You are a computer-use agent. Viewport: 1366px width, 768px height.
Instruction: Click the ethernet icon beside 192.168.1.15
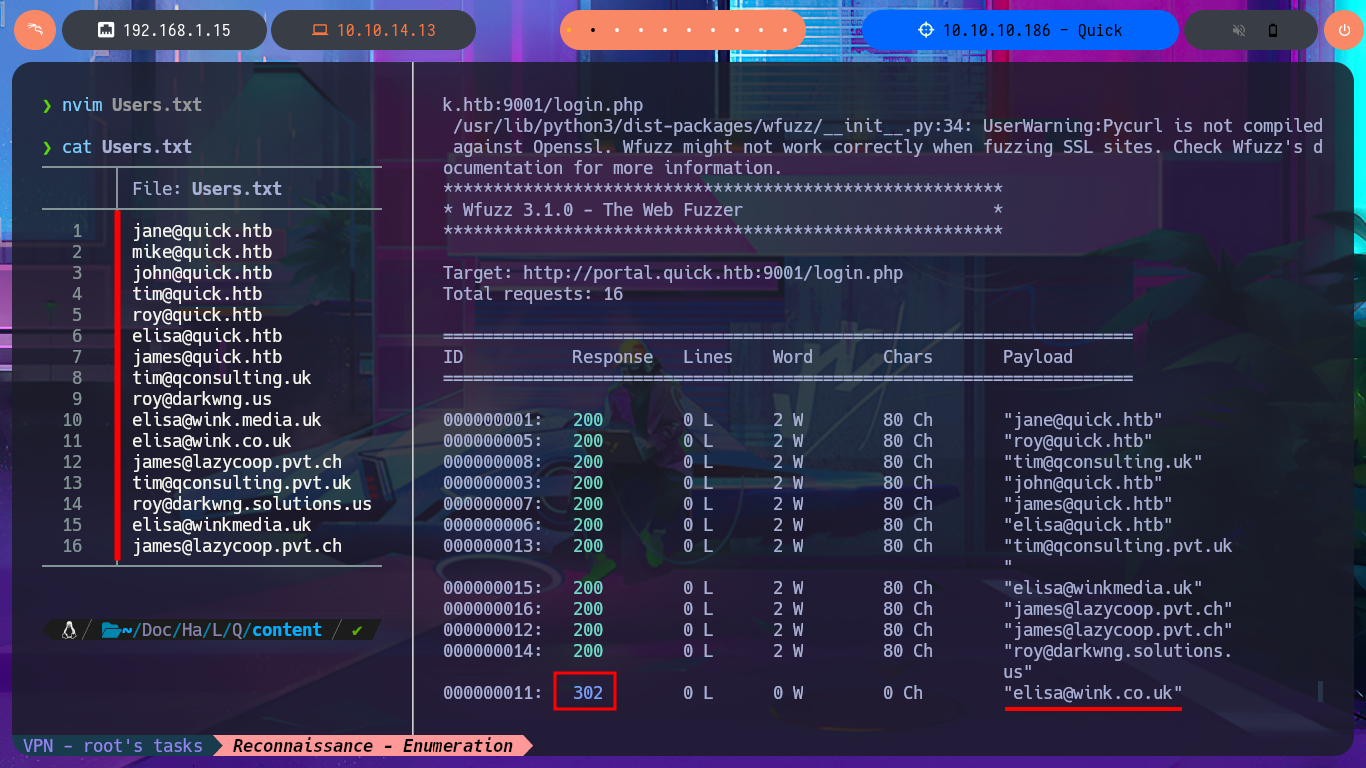[x=105, y=30]
